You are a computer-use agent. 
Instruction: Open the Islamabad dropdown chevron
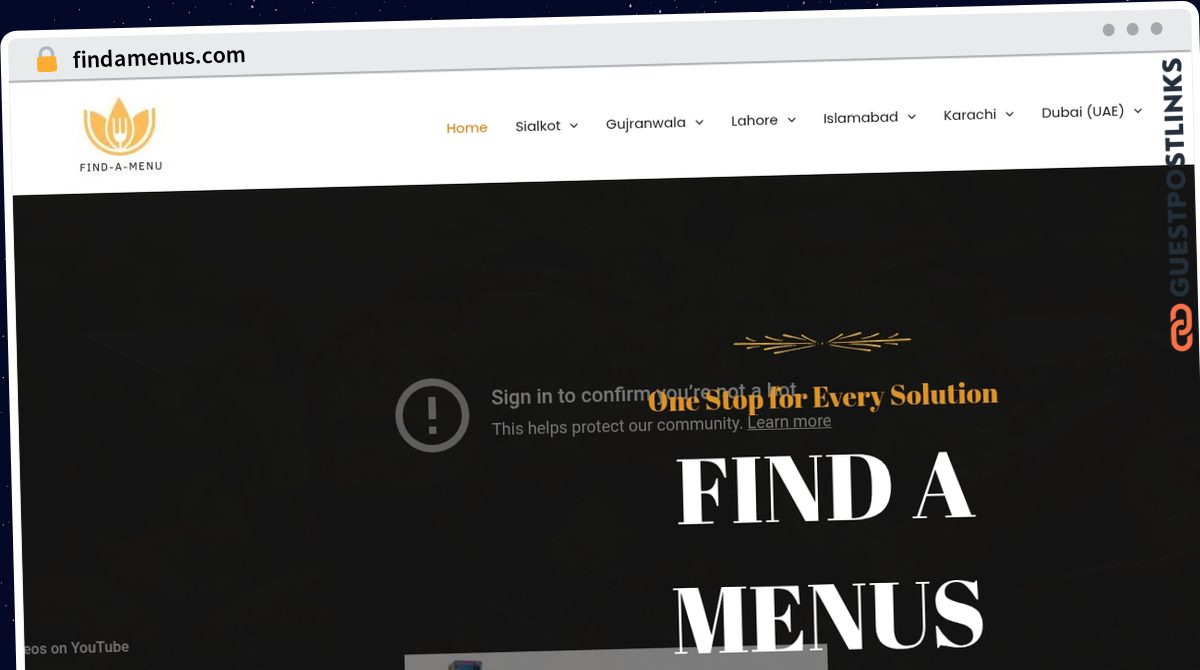pos(911,117)
